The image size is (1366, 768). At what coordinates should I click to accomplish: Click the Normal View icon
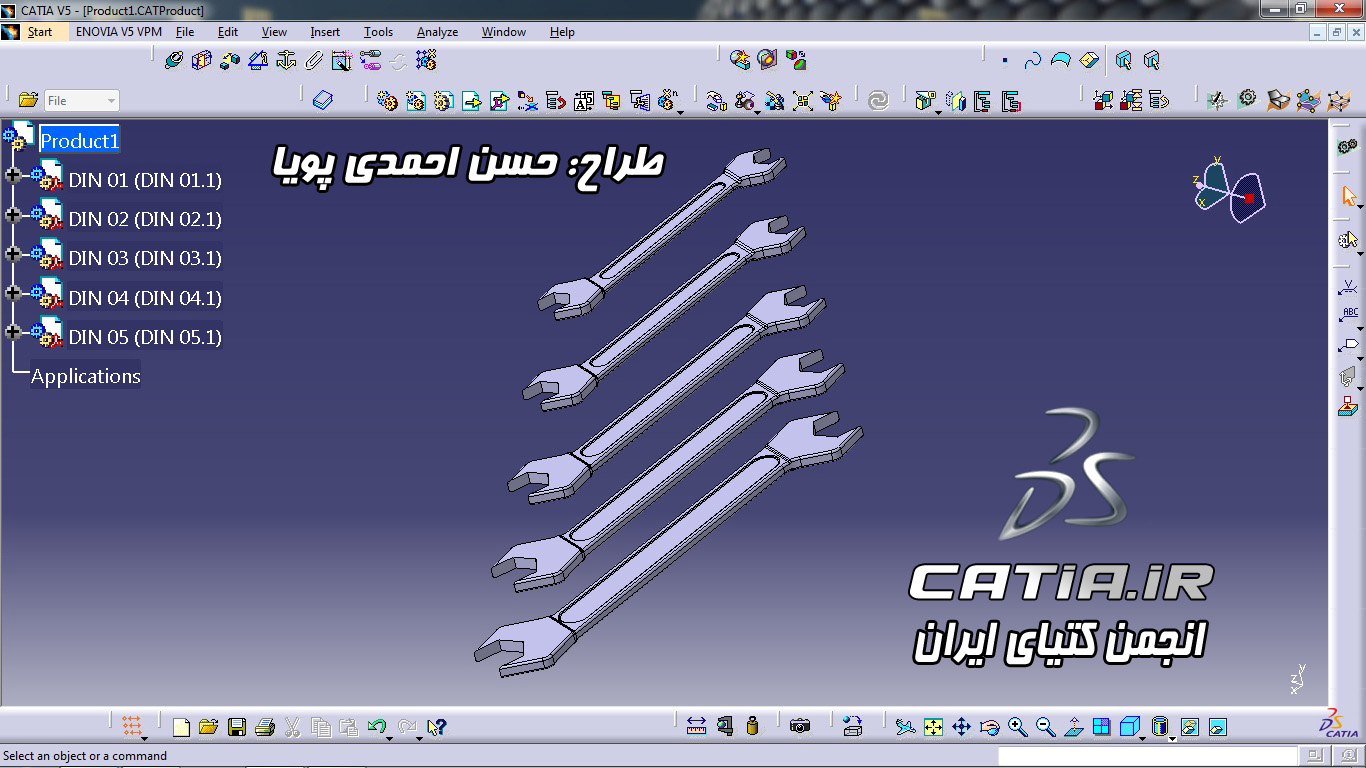(x=1074, y=727)
